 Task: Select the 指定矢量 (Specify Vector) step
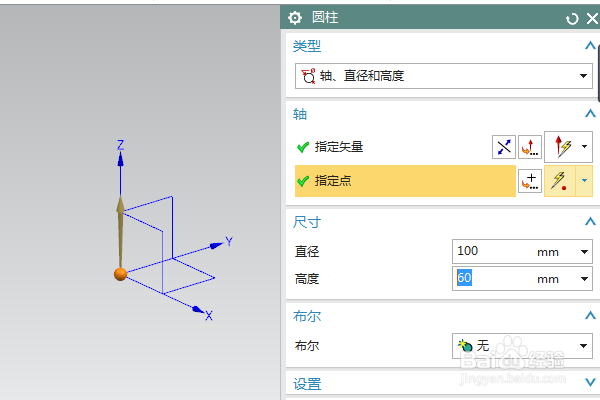point(339,147)
